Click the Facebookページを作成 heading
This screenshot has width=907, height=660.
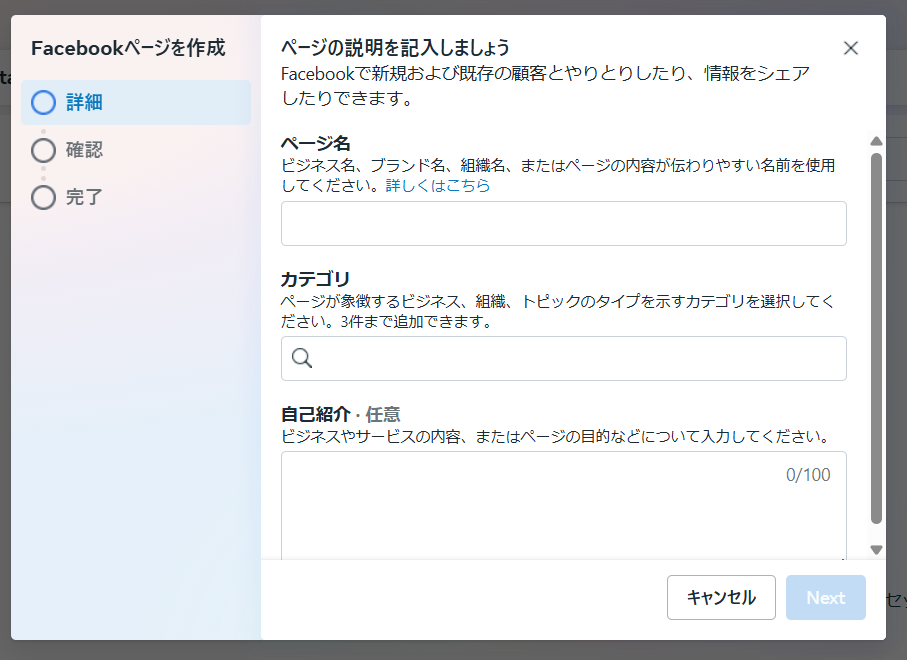click(128, 48)
